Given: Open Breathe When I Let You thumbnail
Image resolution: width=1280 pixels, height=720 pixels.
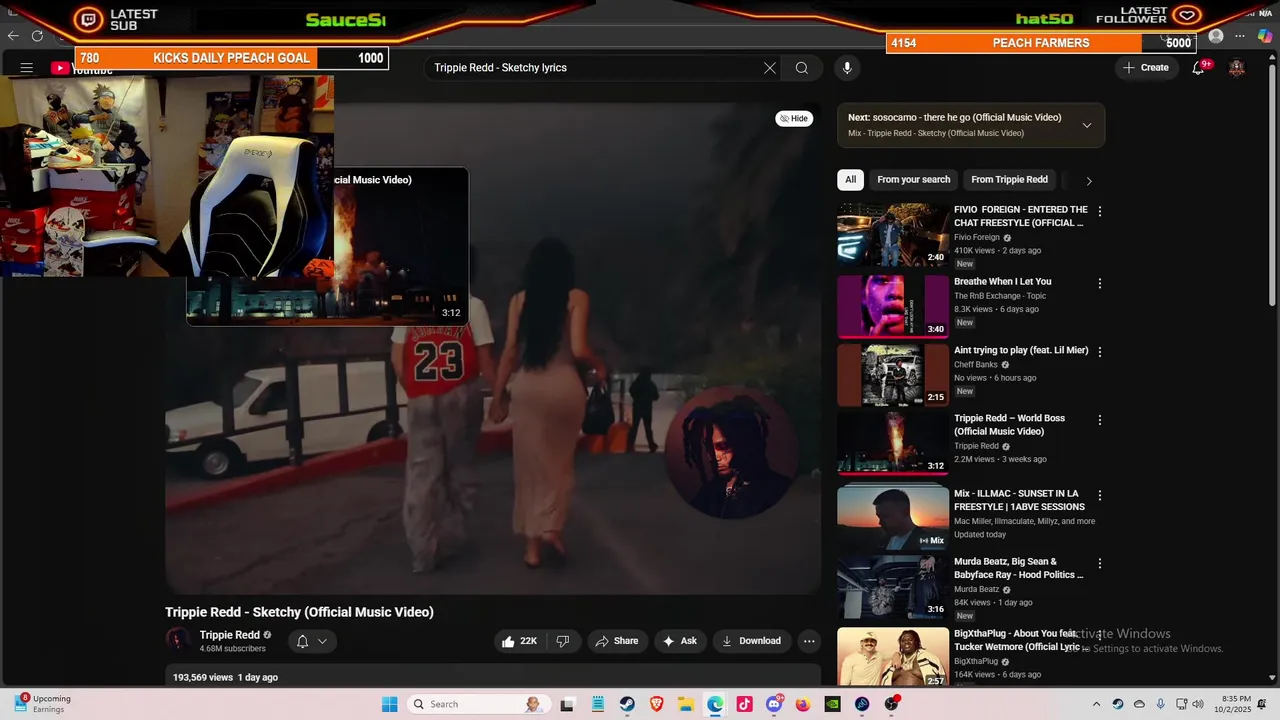Looking at the screenshot, I should click(x=893, y=307).
